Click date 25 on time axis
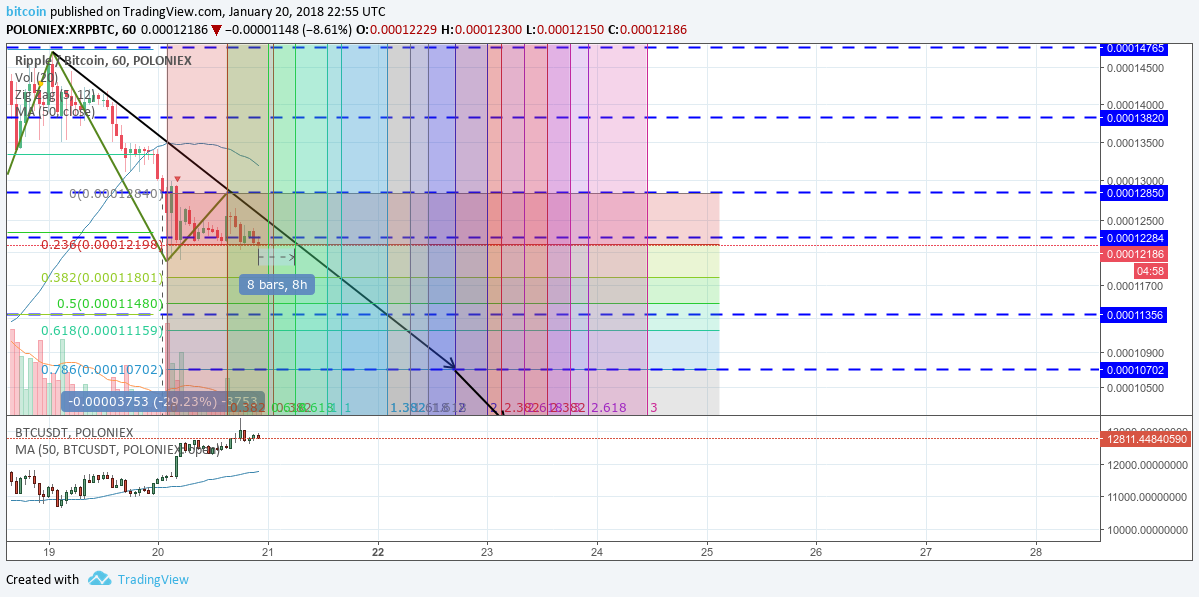Screen dimensions: 1199x597 click(x=707, y=550)
